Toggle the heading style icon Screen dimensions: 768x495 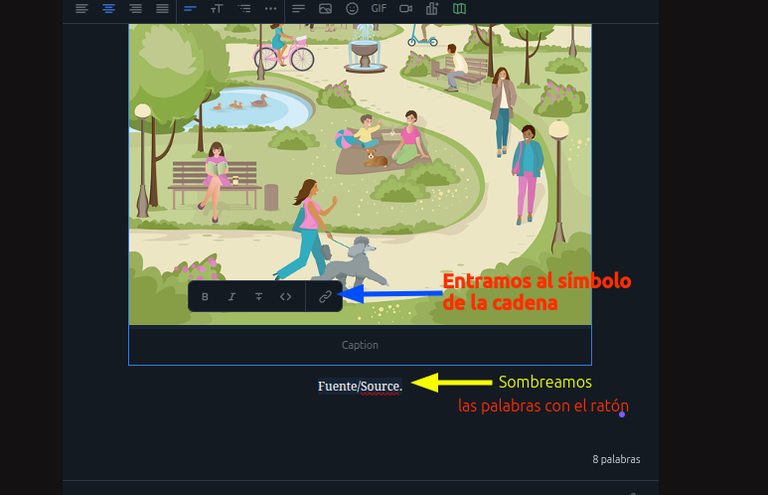click(x=190, y=8)
